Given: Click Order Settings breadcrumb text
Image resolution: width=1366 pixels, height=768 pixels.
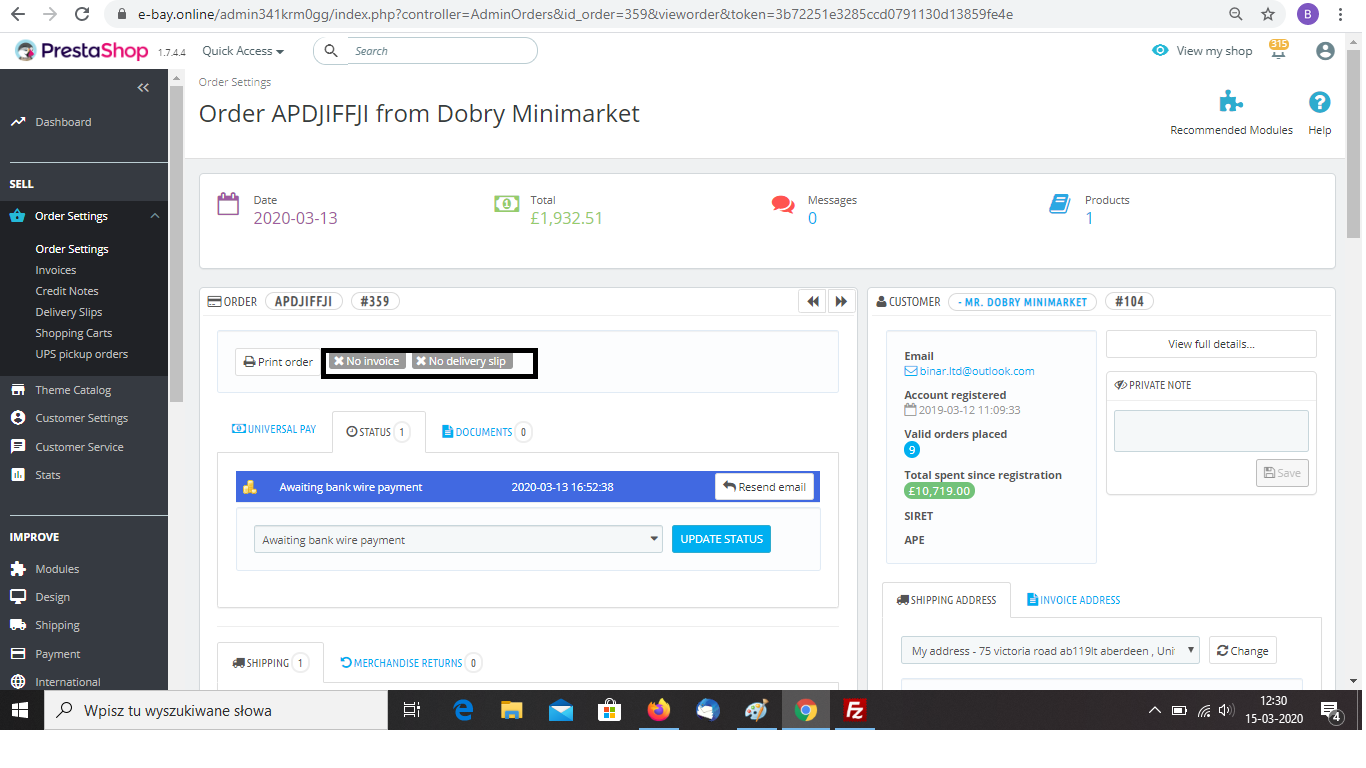Looking at the screenshot, I should click(235, 82).
